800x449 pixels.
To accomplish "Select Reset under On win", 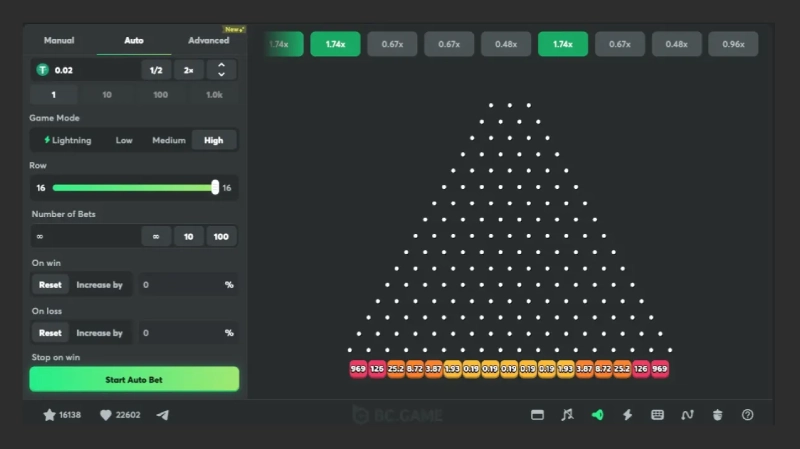I will [x=50, y=285].
